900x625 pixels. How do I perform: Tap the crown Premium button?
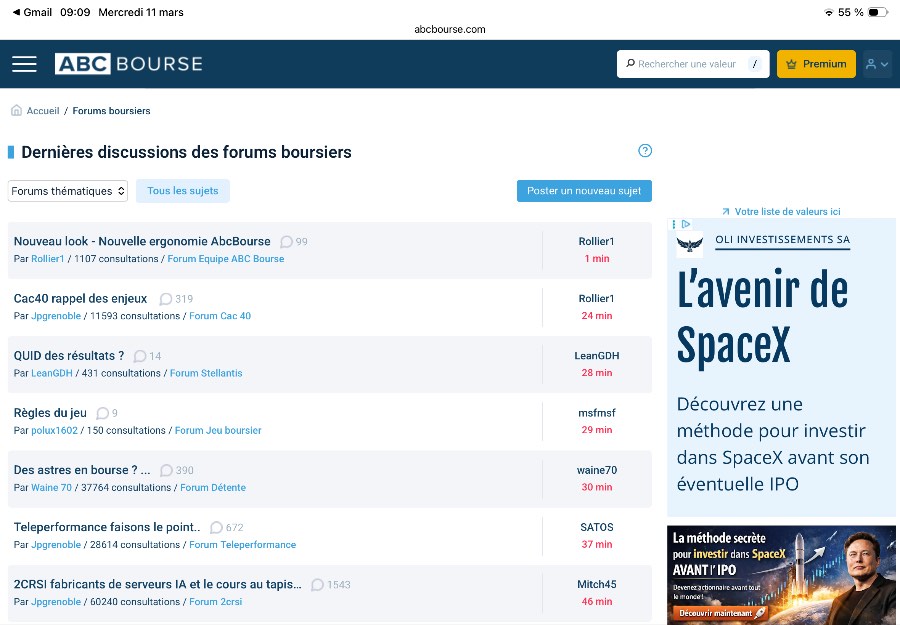816,64
